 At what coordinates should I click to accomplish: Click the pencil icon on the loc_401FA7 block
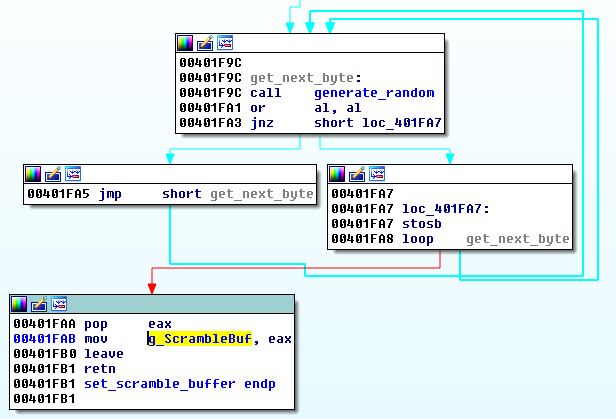click(x=357, y=174)
